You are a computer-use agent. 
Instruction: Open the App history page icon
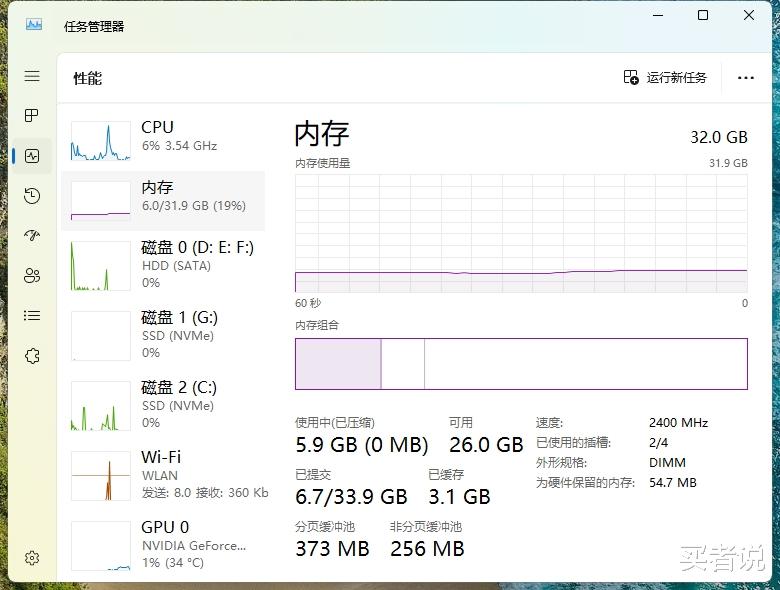[x=32, y=196]
